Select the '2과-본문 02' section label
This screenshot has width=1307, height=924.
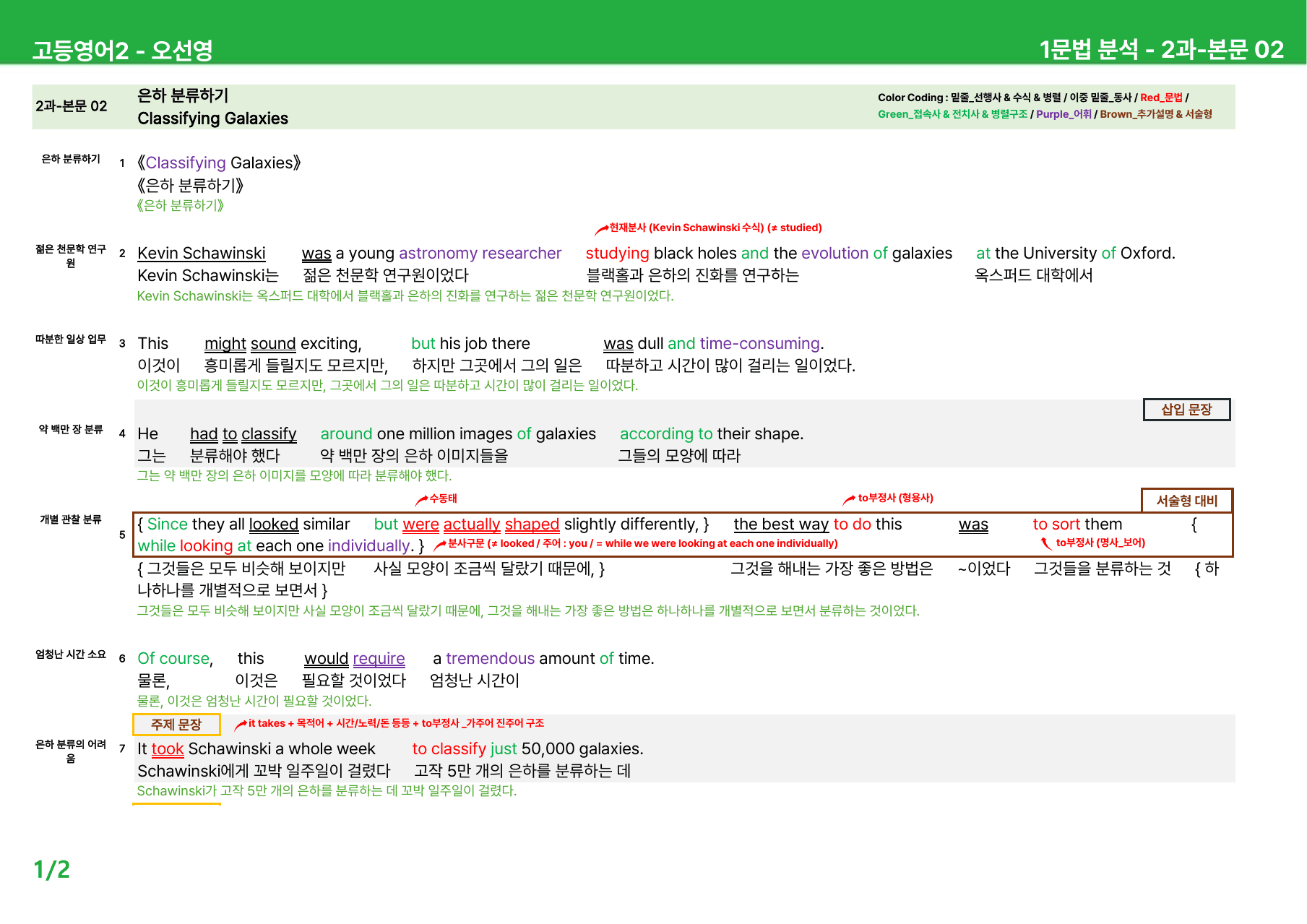tap(72, 106)
